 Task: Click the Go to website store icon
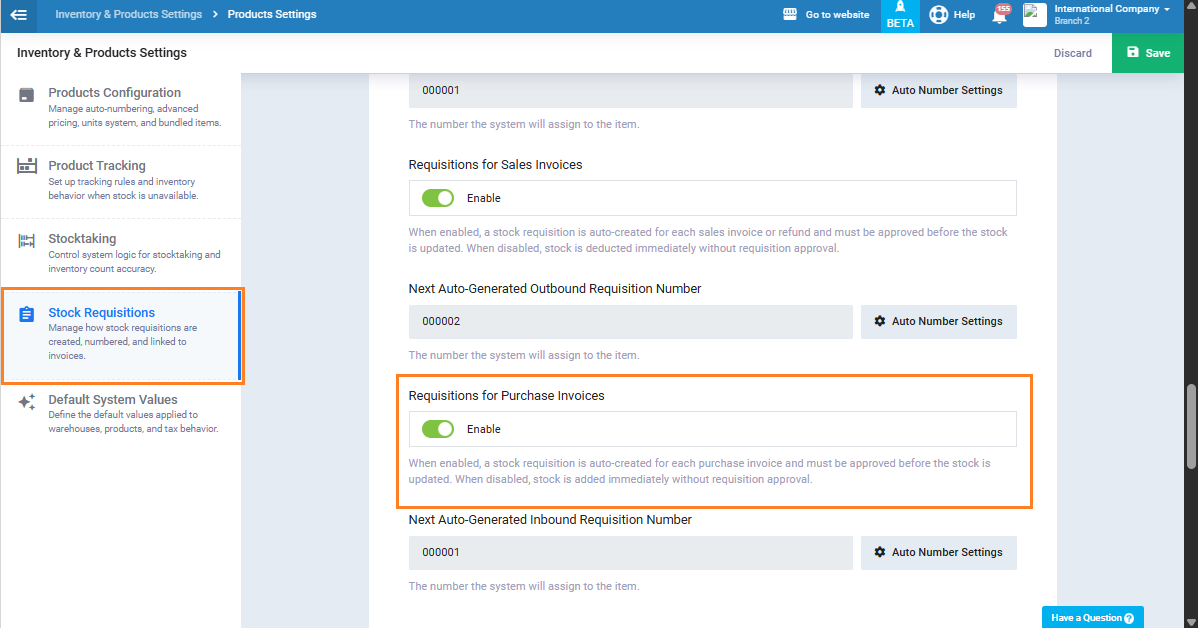[x=789, y=15]
